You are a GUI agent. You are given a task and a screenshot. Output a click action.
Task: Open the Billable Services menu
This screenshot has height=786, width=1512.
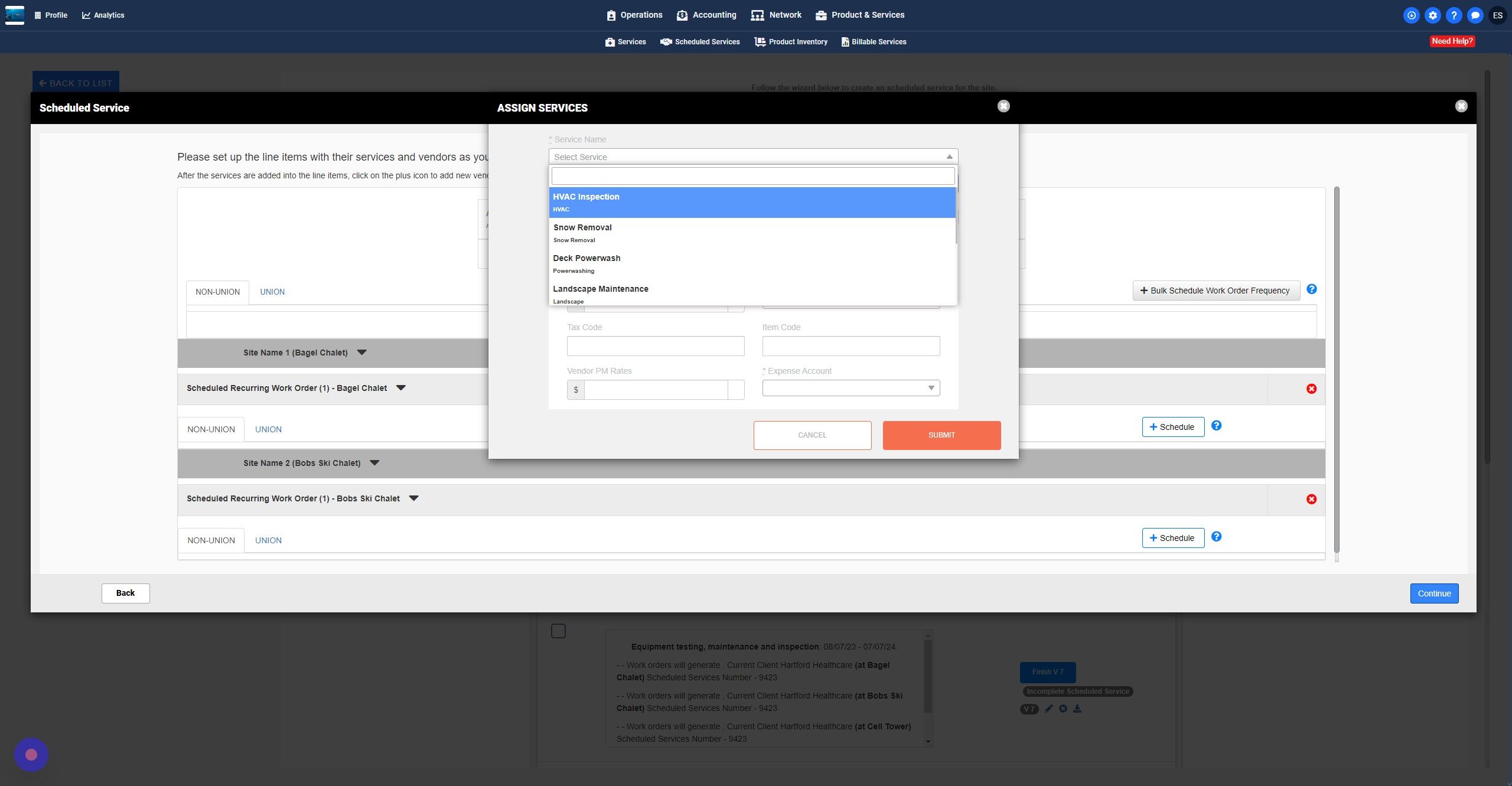click(x=874, y=42)
